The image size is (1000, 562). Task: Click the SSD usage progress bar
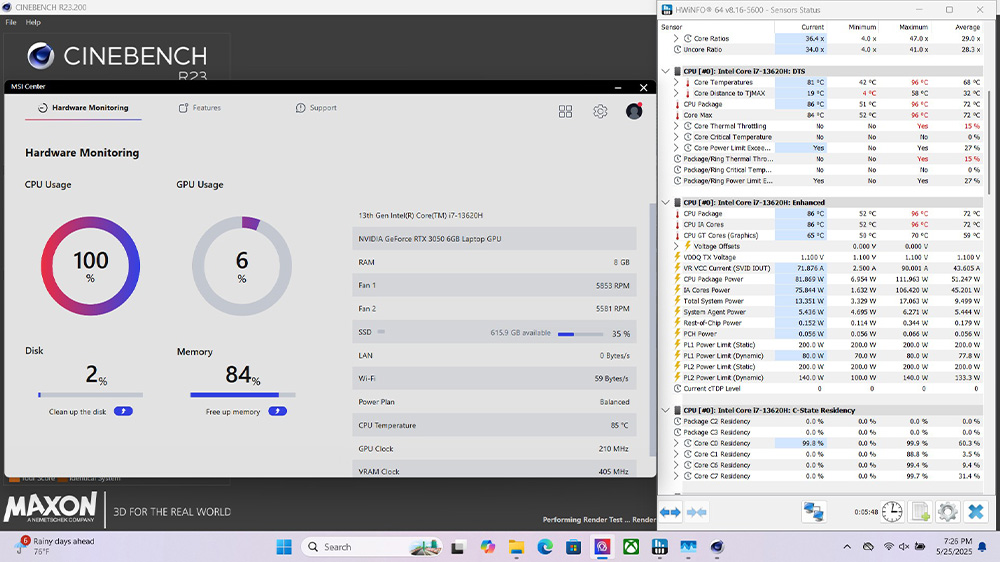580,334
